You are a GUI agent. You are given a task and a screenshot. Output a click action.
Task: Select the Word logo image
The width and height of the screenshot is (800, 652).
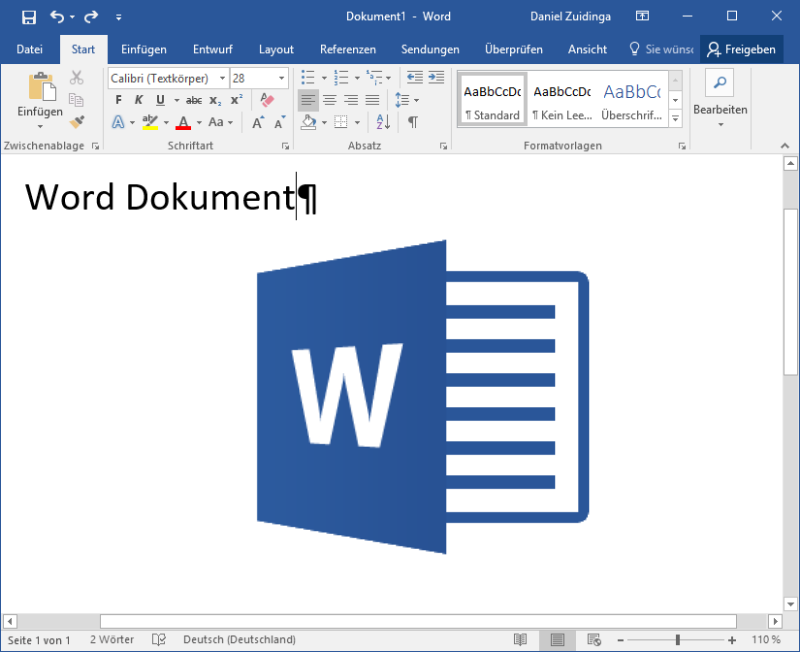[x=422, y=397]
